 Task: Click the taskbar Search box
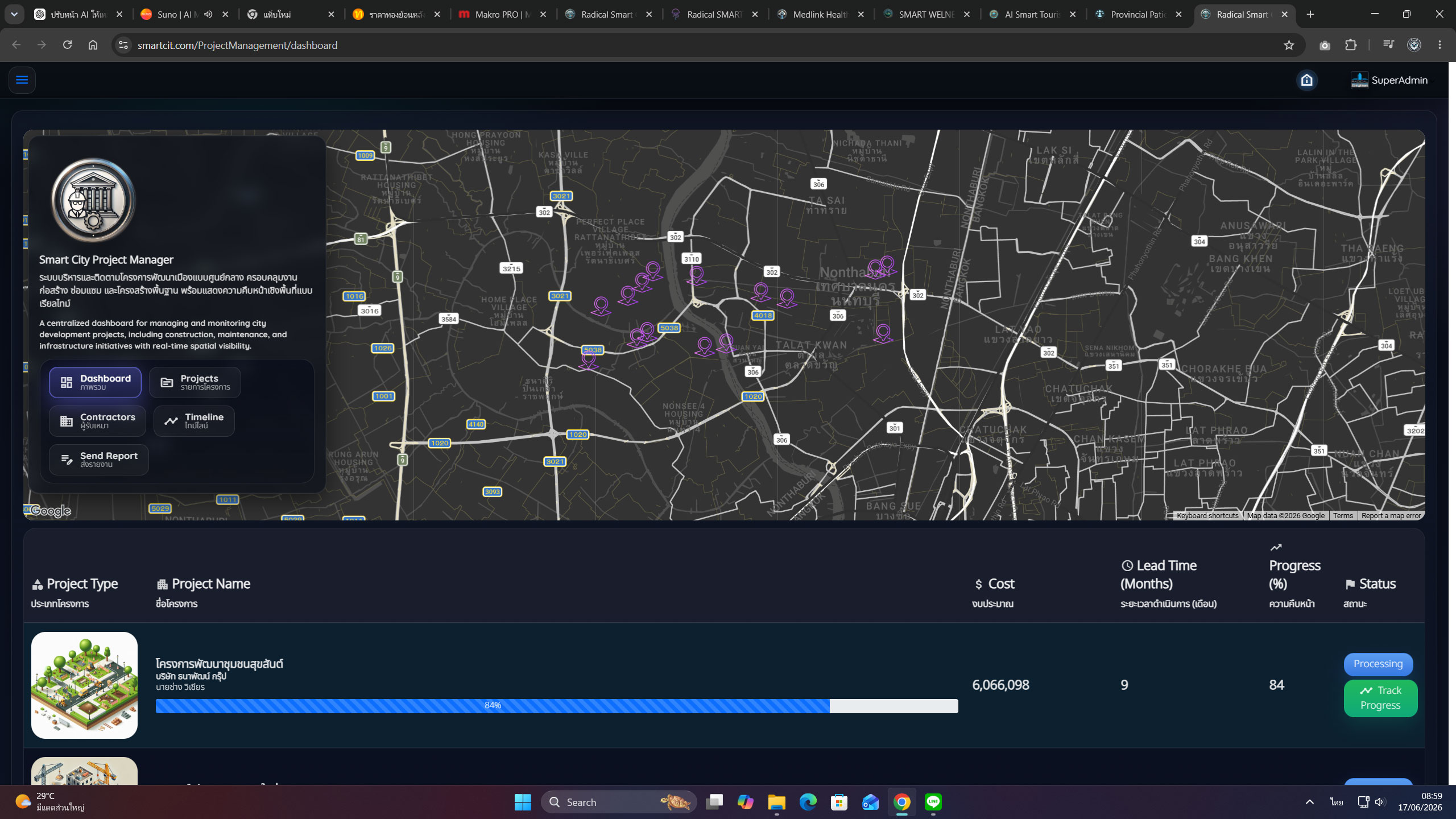(619, 802)
